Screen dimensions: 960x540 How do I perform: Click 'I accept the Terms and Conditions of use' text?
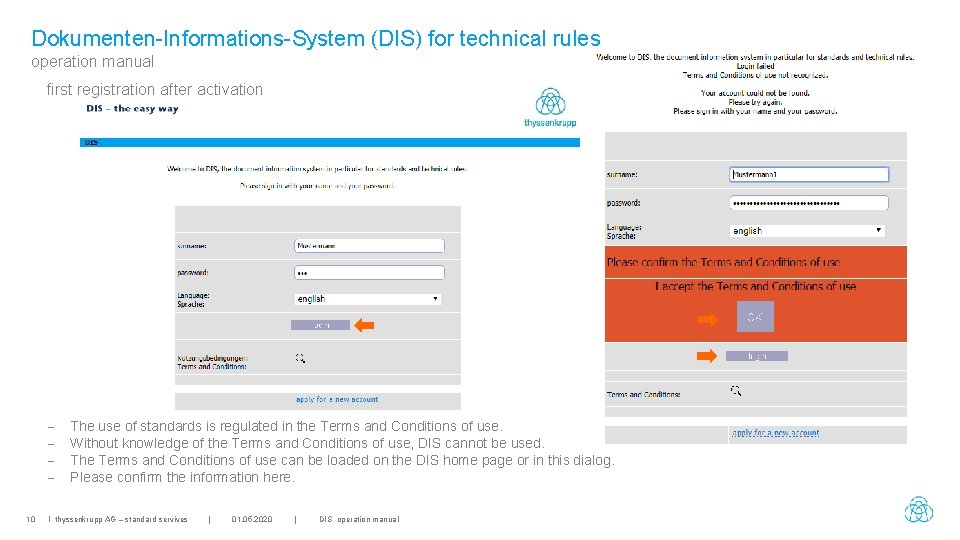point(756,286)
